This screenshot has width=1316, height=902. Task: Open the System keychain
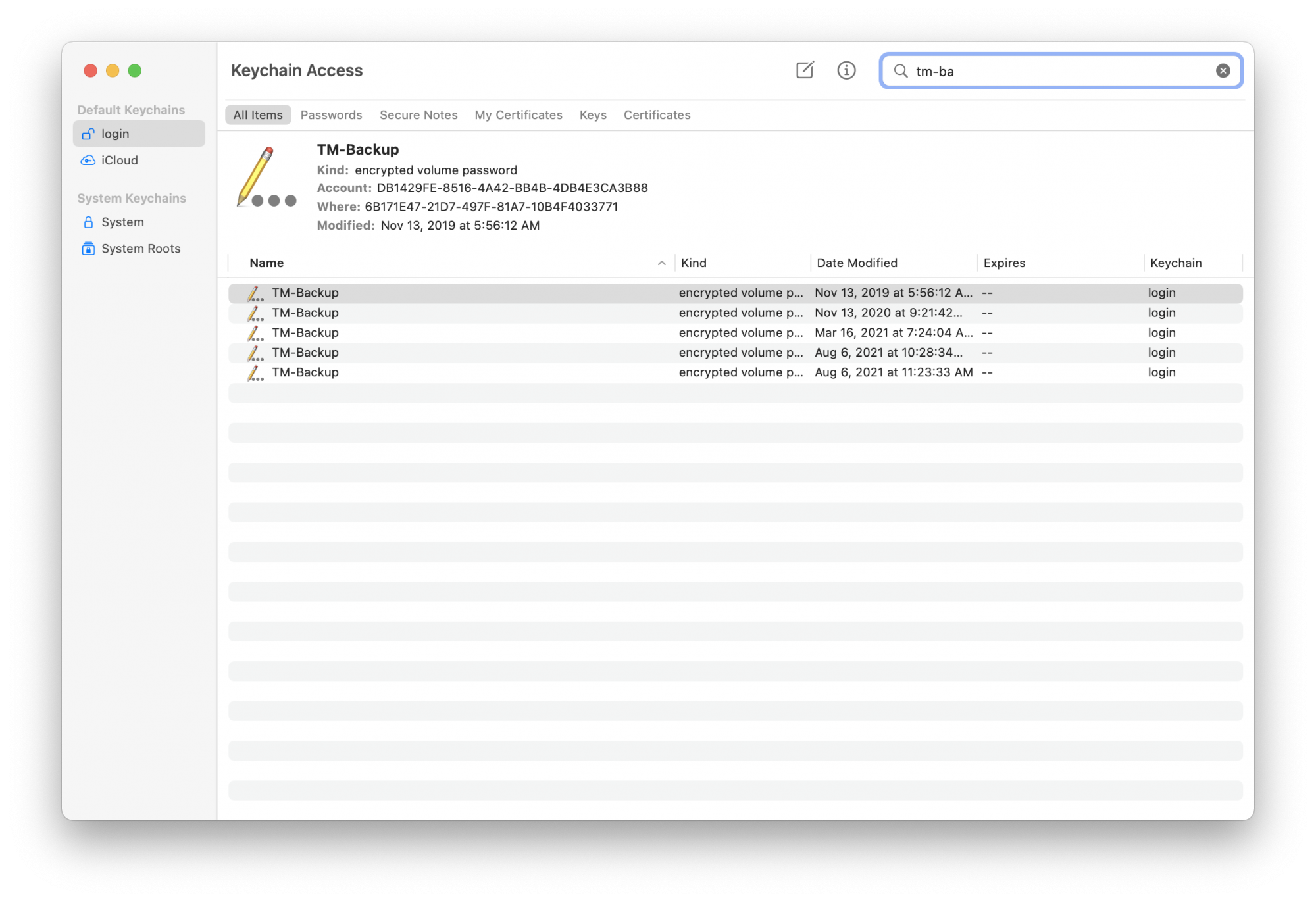point(122,222)
